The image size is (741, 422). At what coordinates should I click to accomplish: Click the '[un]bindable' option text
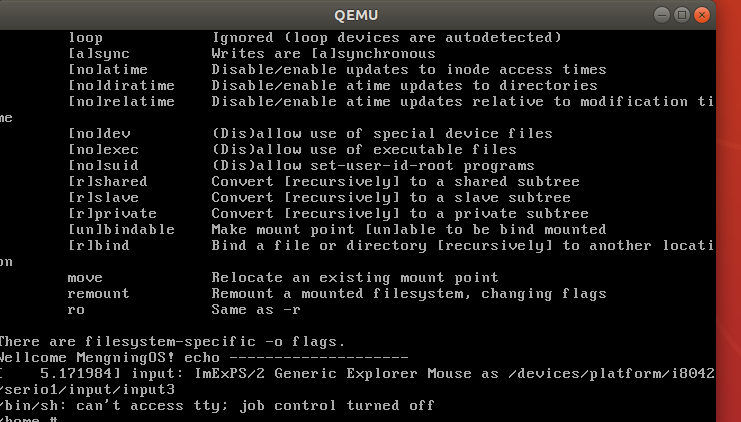(x=121, y=230)
